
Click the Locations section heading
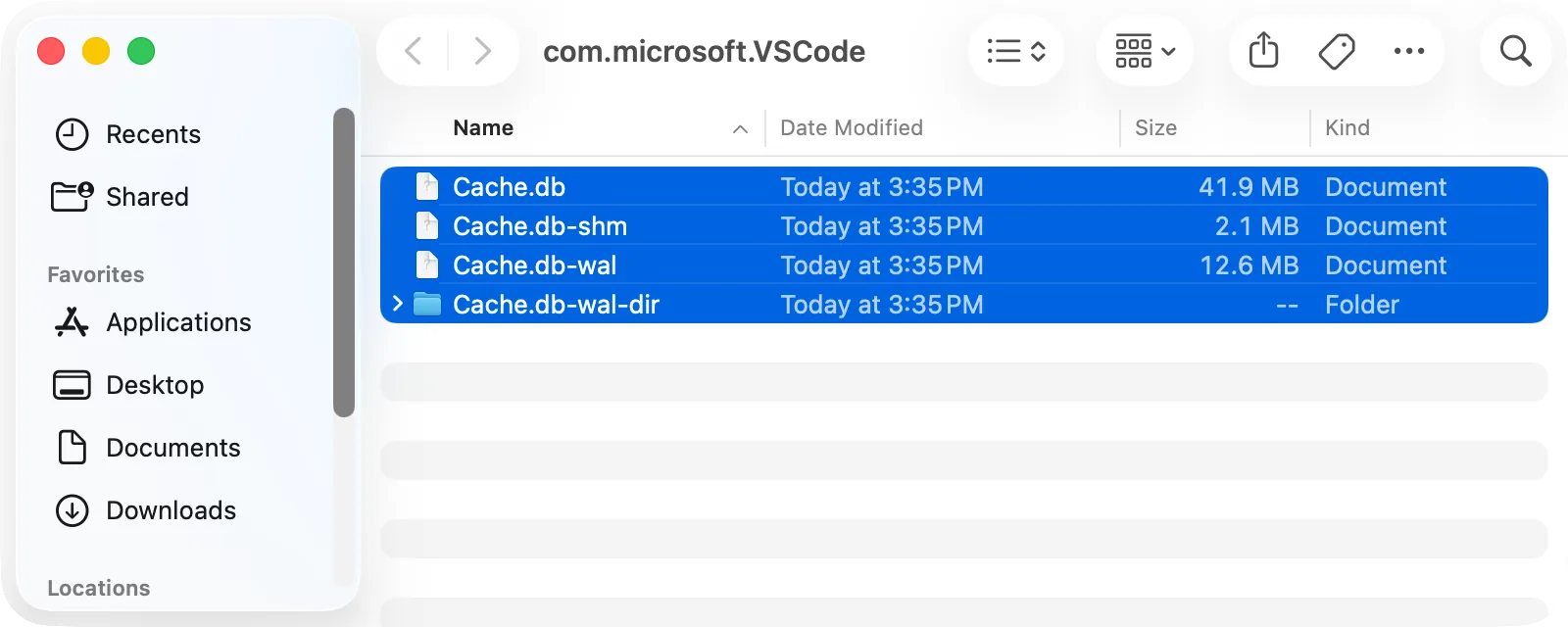point(99,588)
